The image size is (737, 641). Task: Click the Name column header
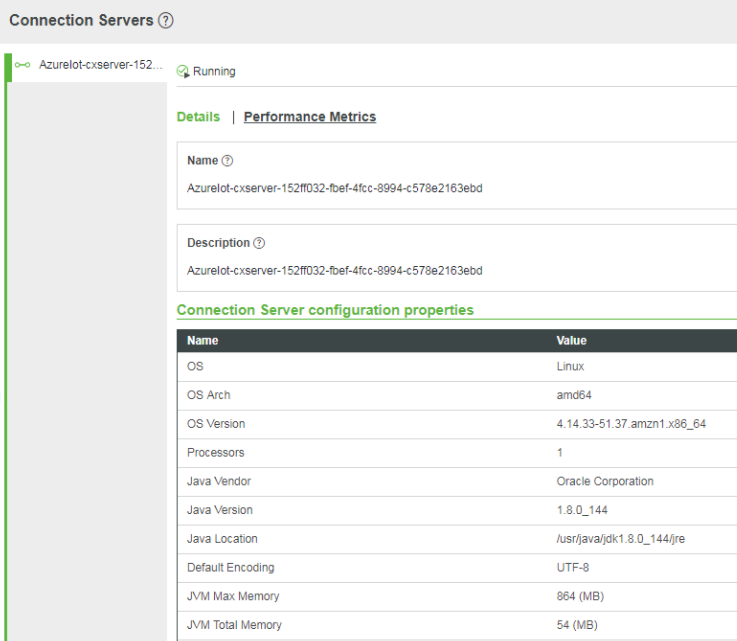click(203, 341)
